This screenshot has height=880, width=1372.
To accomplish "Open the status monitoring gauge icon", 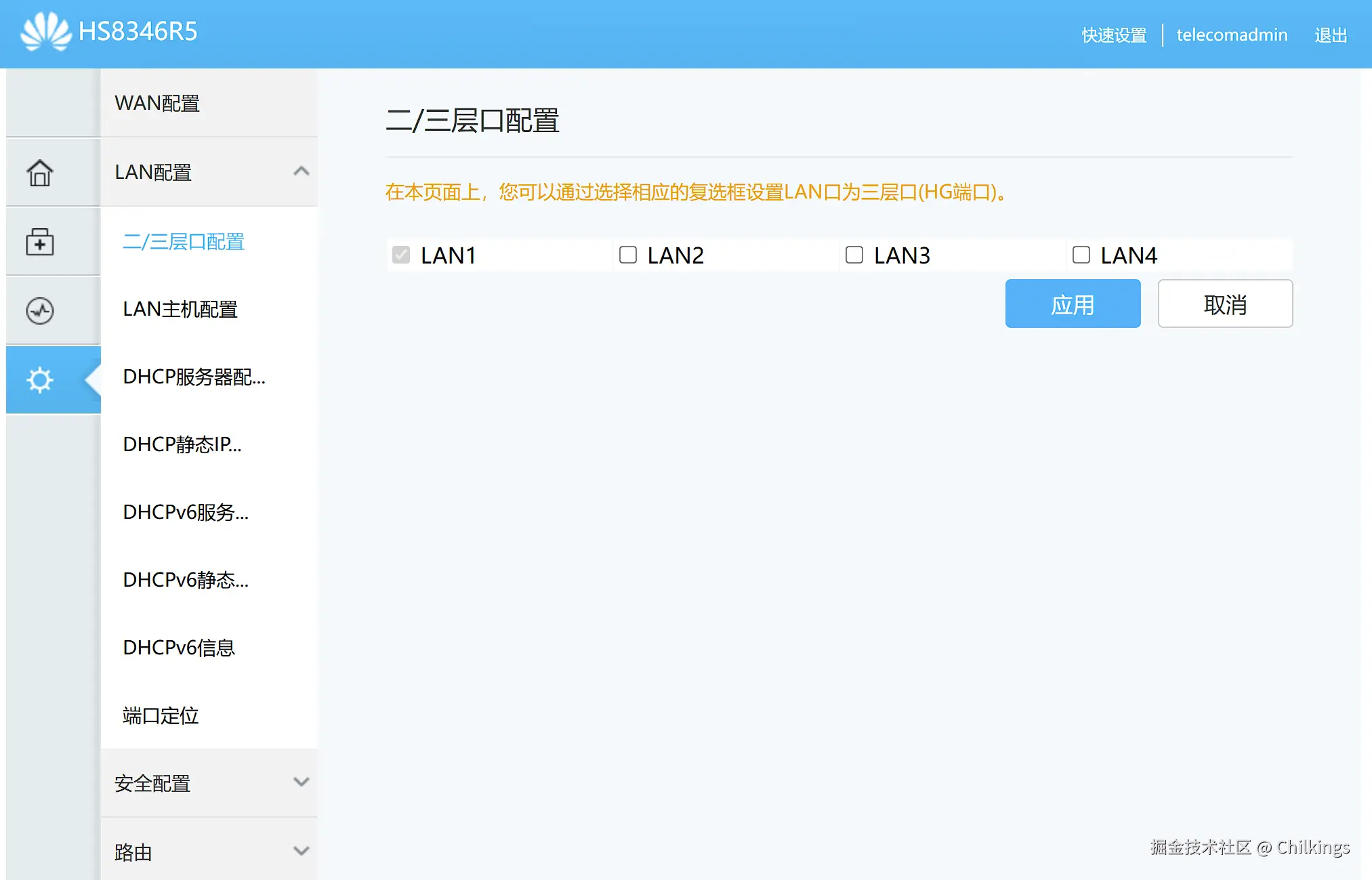I will (40, 310).
